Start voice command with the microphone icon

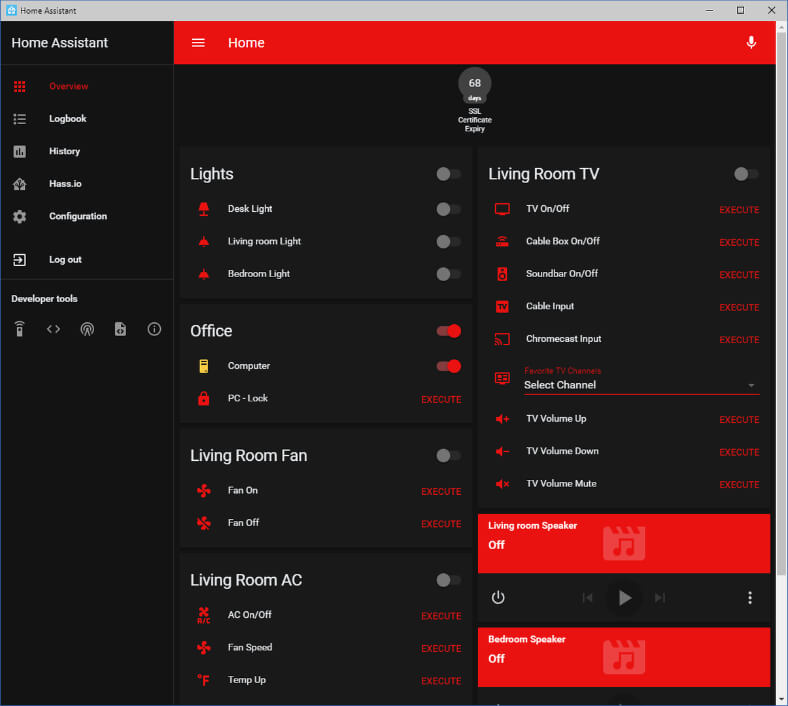point(751,43)
